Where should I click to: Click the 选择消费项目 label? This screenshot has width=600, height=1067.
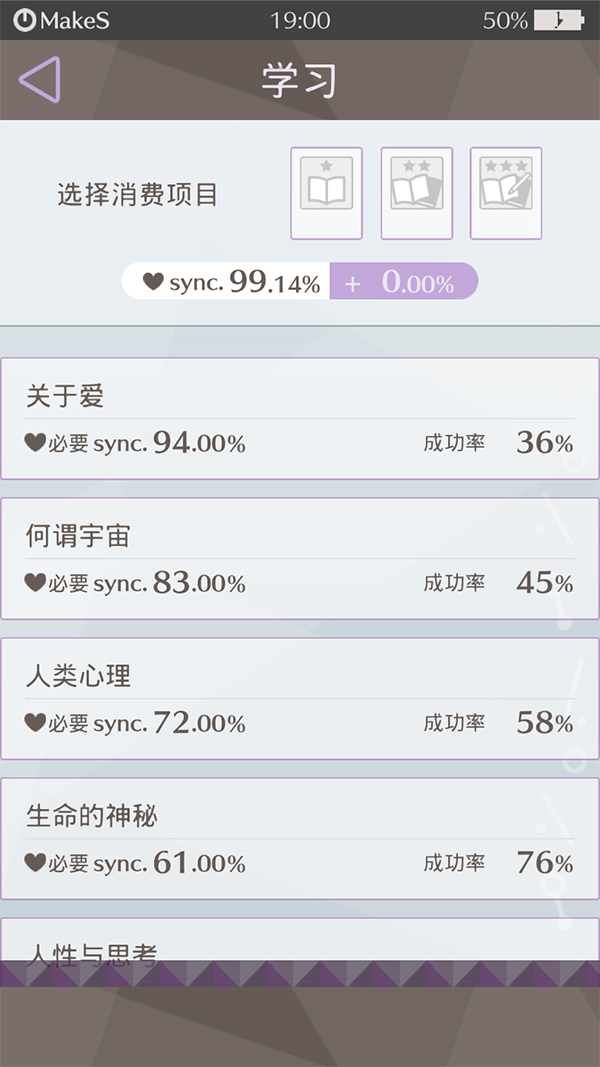pos(138,195)
